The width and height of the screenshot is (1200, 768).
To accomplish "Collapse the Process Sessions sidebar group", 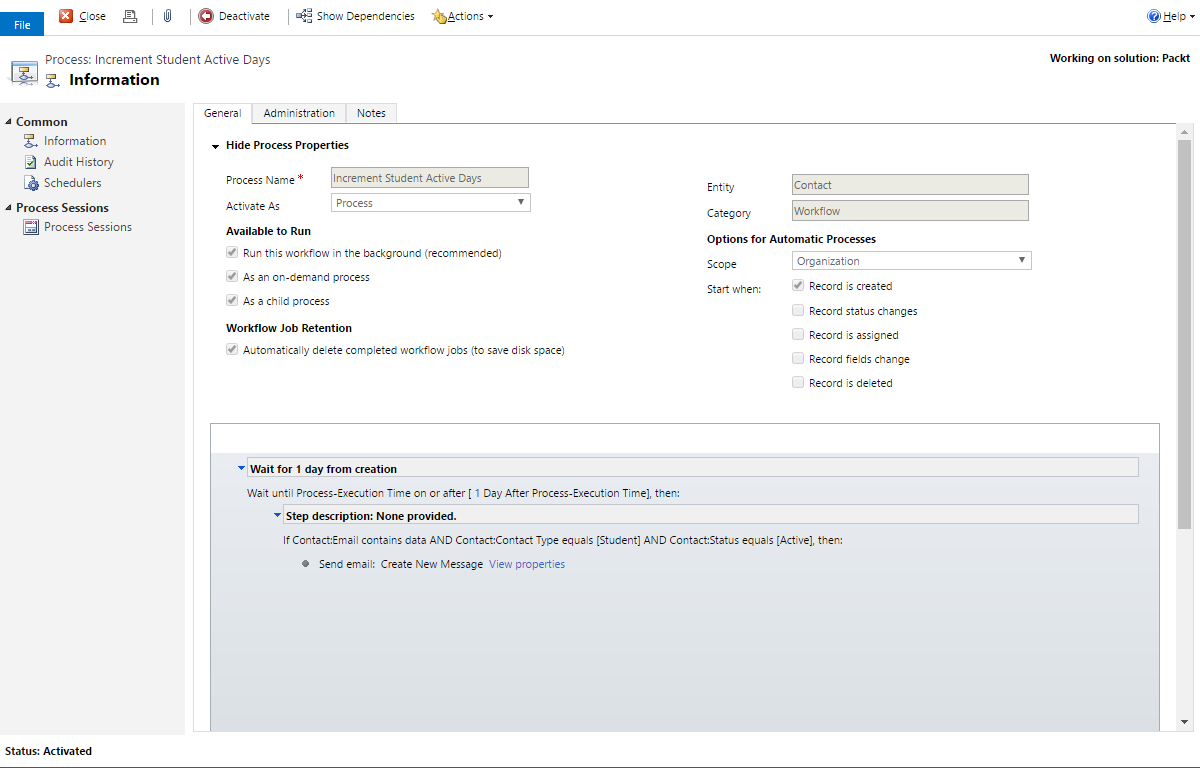I will [x=9, y=208].
